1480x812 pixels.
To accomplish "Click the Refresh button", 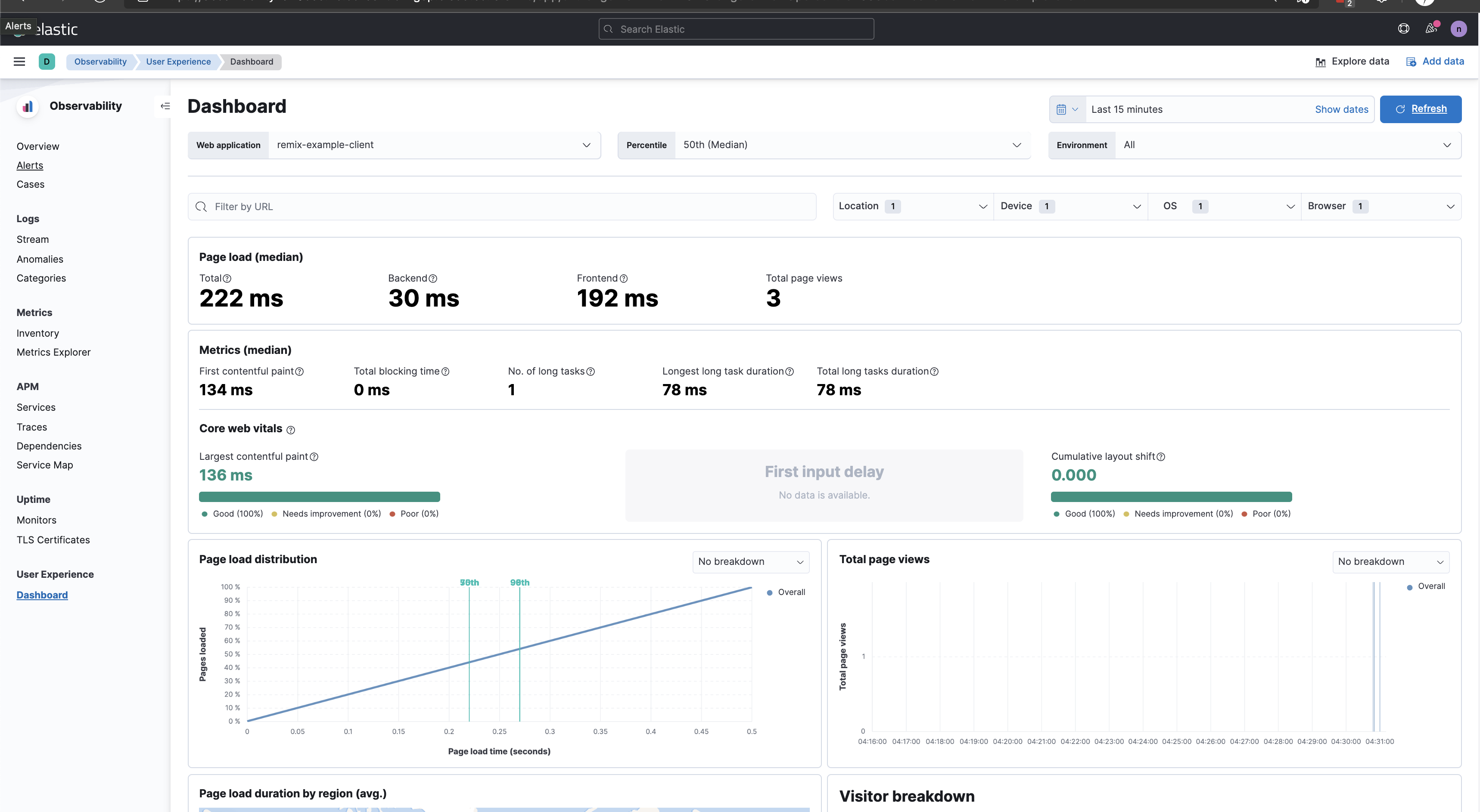I will pos(1421,109).
